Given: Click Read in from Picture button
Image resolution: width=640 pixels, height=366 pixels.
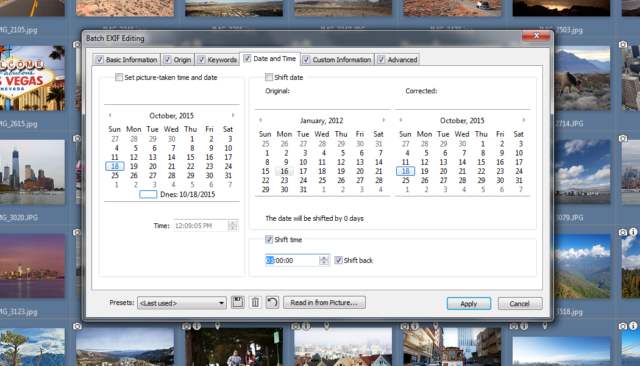Looking at the screenshot, I should click(324, 302).
